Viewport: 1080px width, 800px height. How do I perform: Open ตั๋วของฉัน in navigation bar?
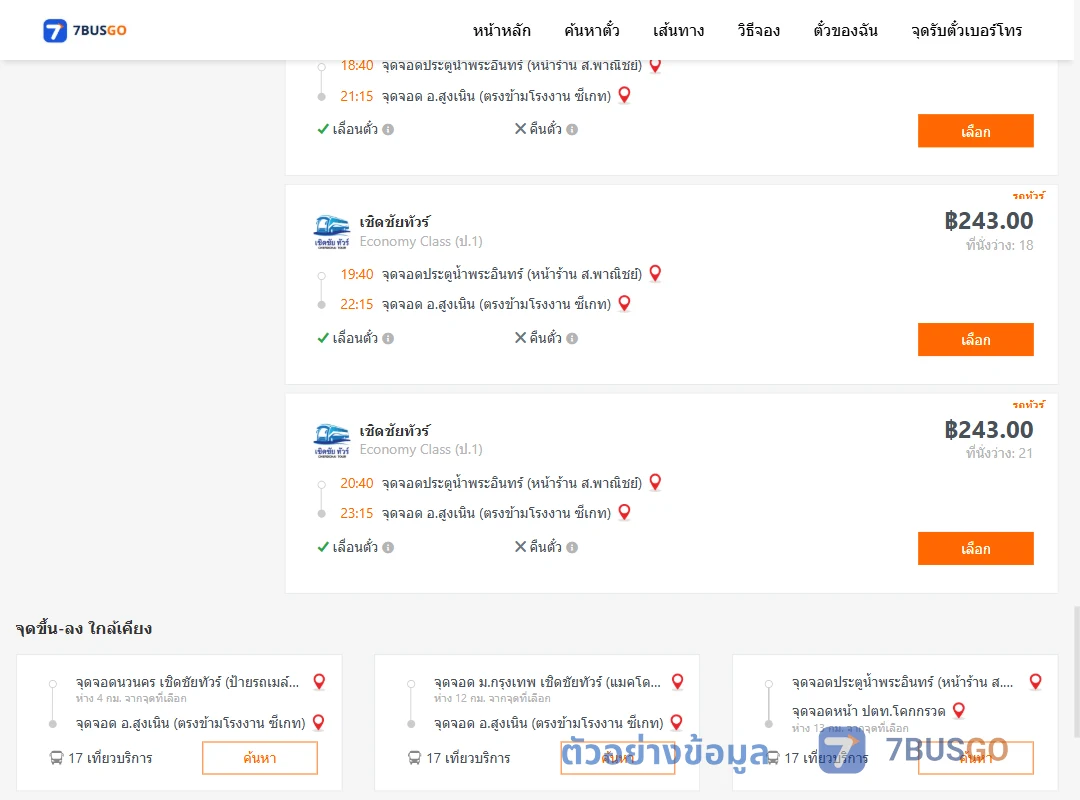point(845,30)
